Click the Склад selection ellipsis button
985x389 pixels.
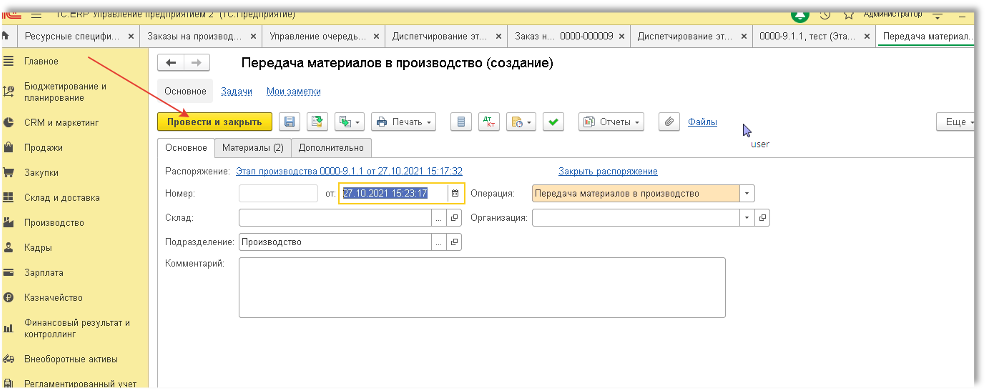[438, 217]
